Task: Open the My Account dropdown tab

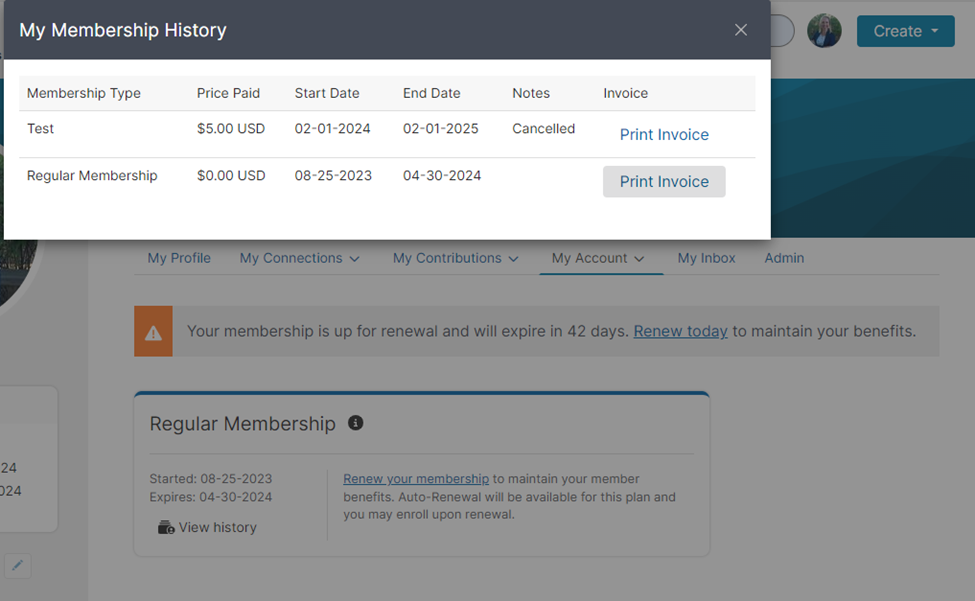Action: [598, 258]
